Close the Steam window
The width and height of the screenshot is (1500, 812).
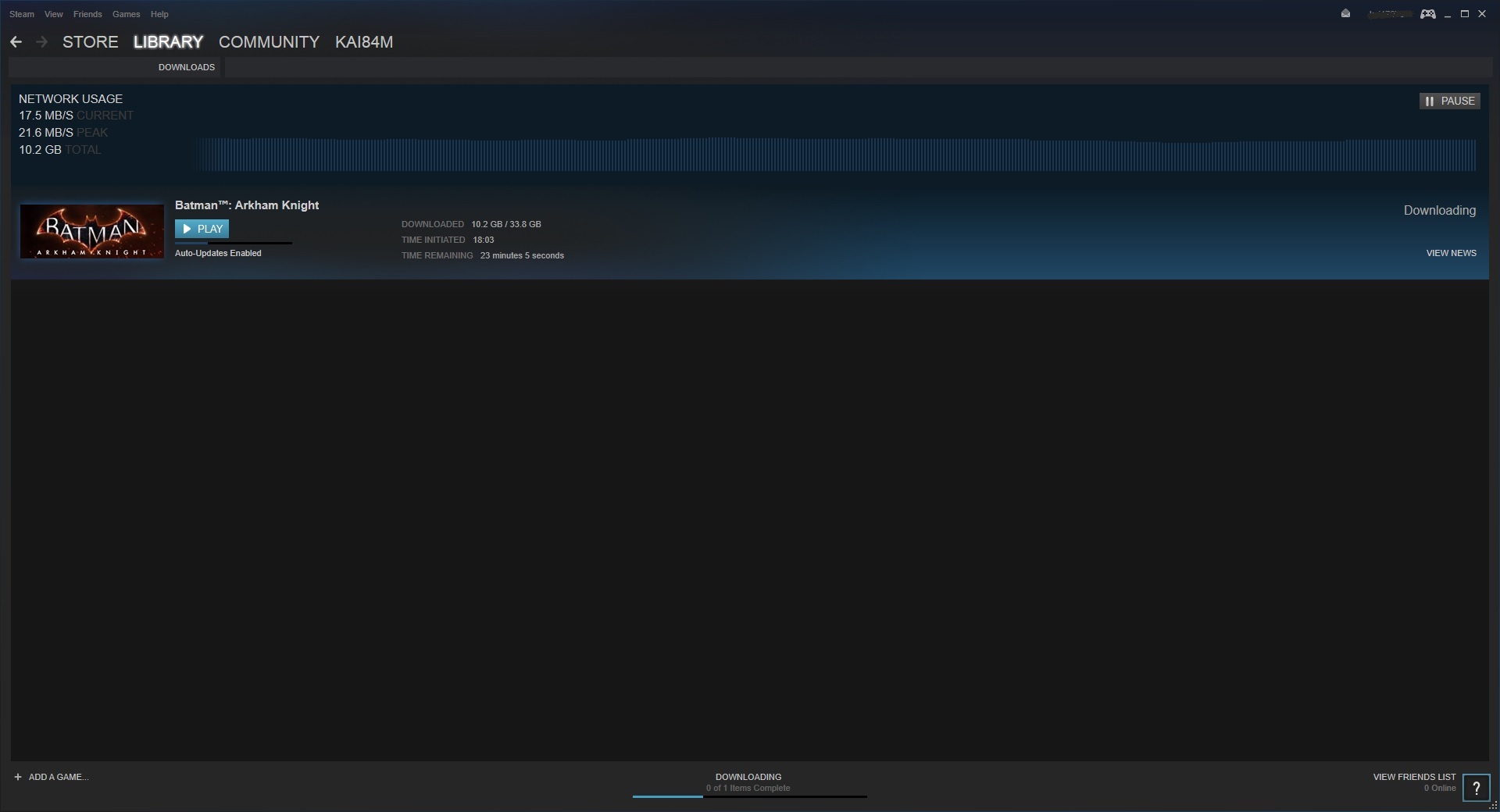tap(1482, 14)
